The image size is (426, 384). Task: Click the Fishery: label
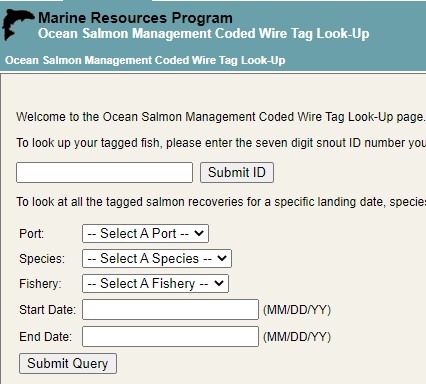point(40,284)
